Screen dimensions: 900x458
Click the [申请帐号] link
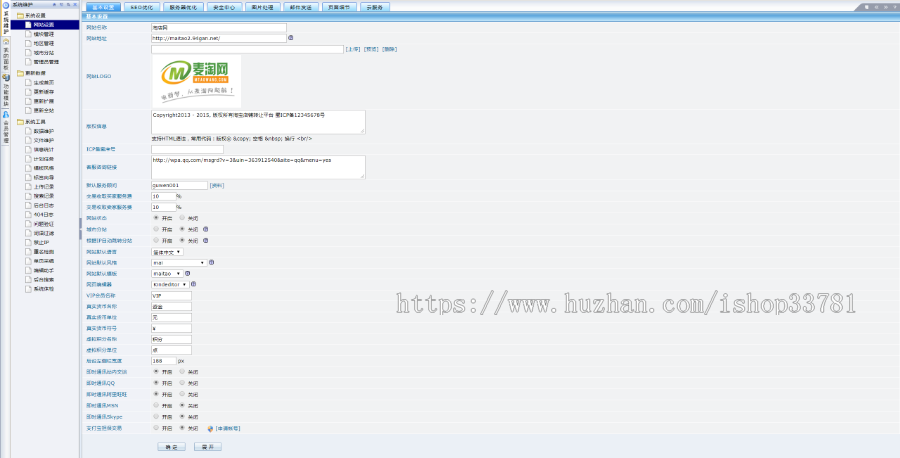click(228, 428)
